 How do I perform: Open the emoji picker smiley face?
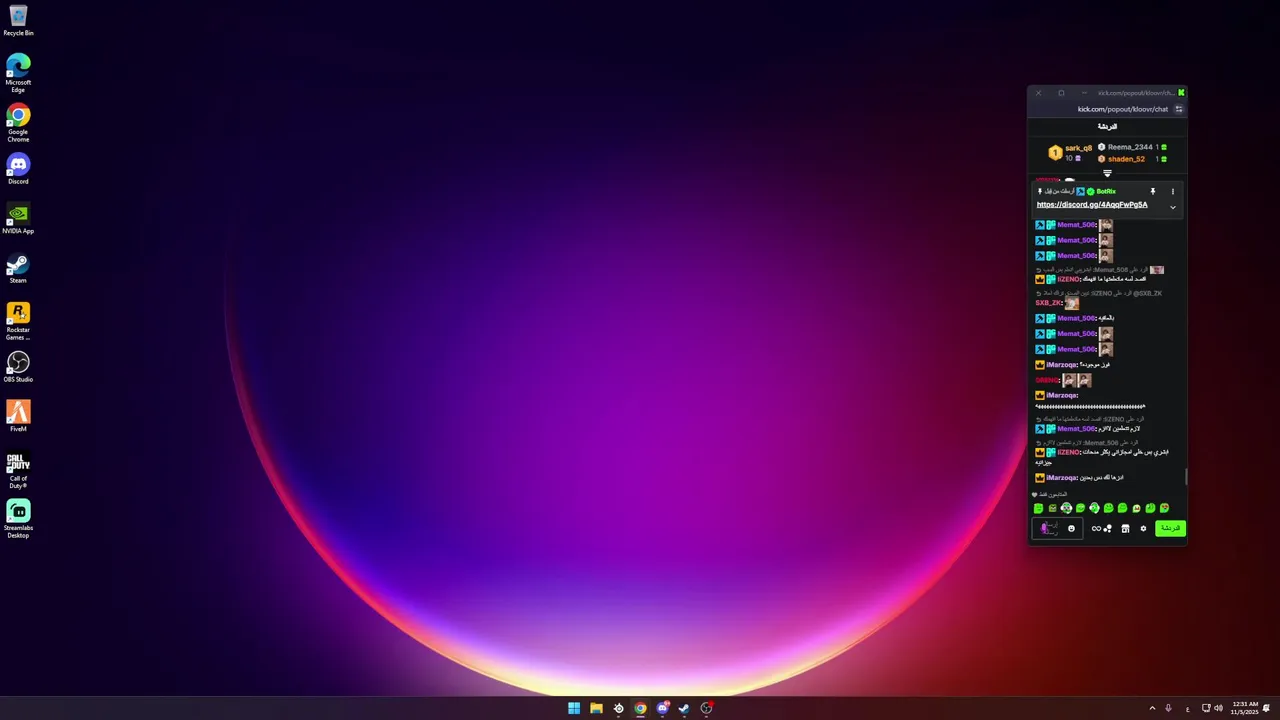coord(1071,528)
